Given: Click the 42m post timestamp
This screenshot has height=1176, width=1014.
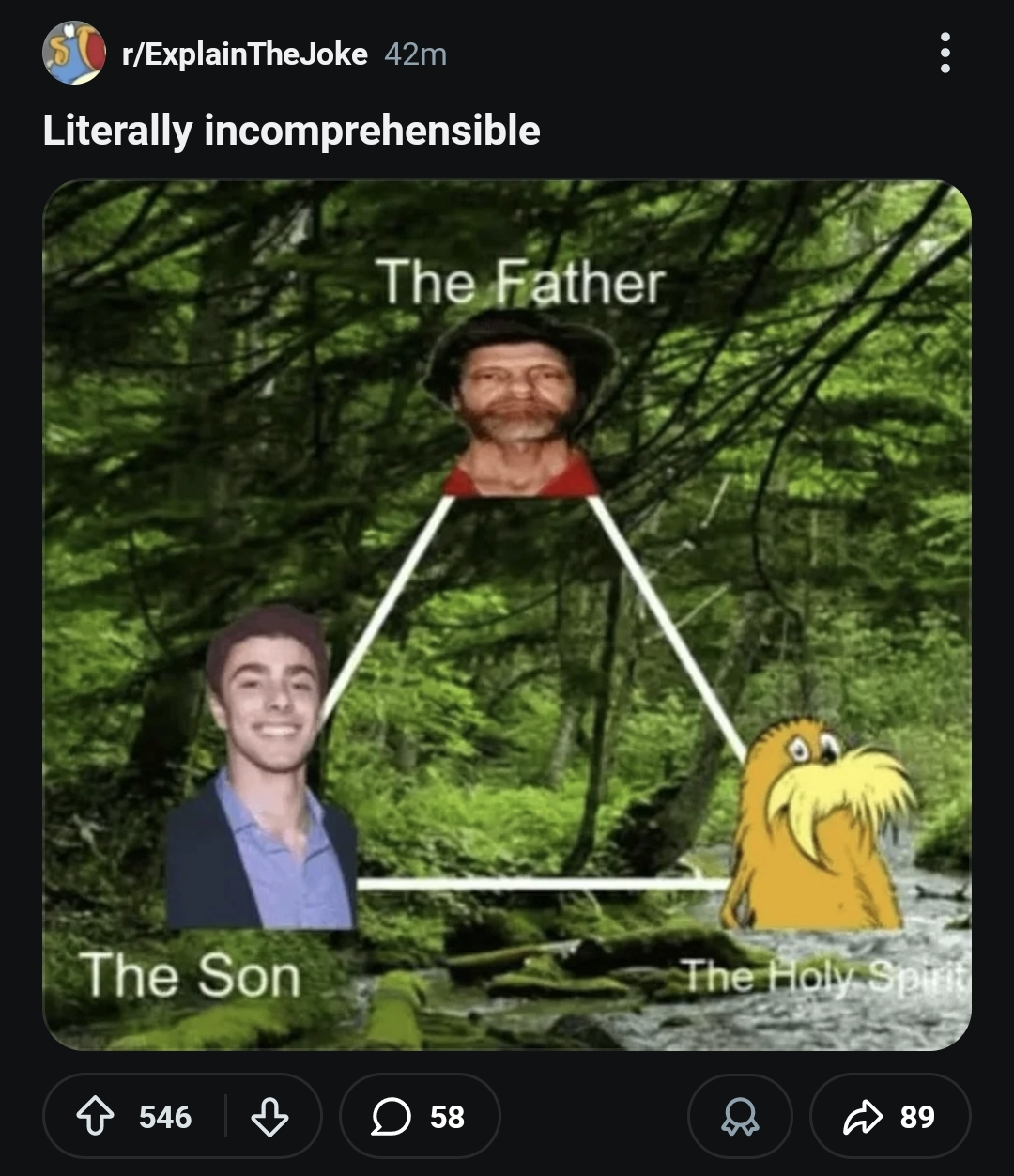Looking at the screenshot, I should 415,54.
